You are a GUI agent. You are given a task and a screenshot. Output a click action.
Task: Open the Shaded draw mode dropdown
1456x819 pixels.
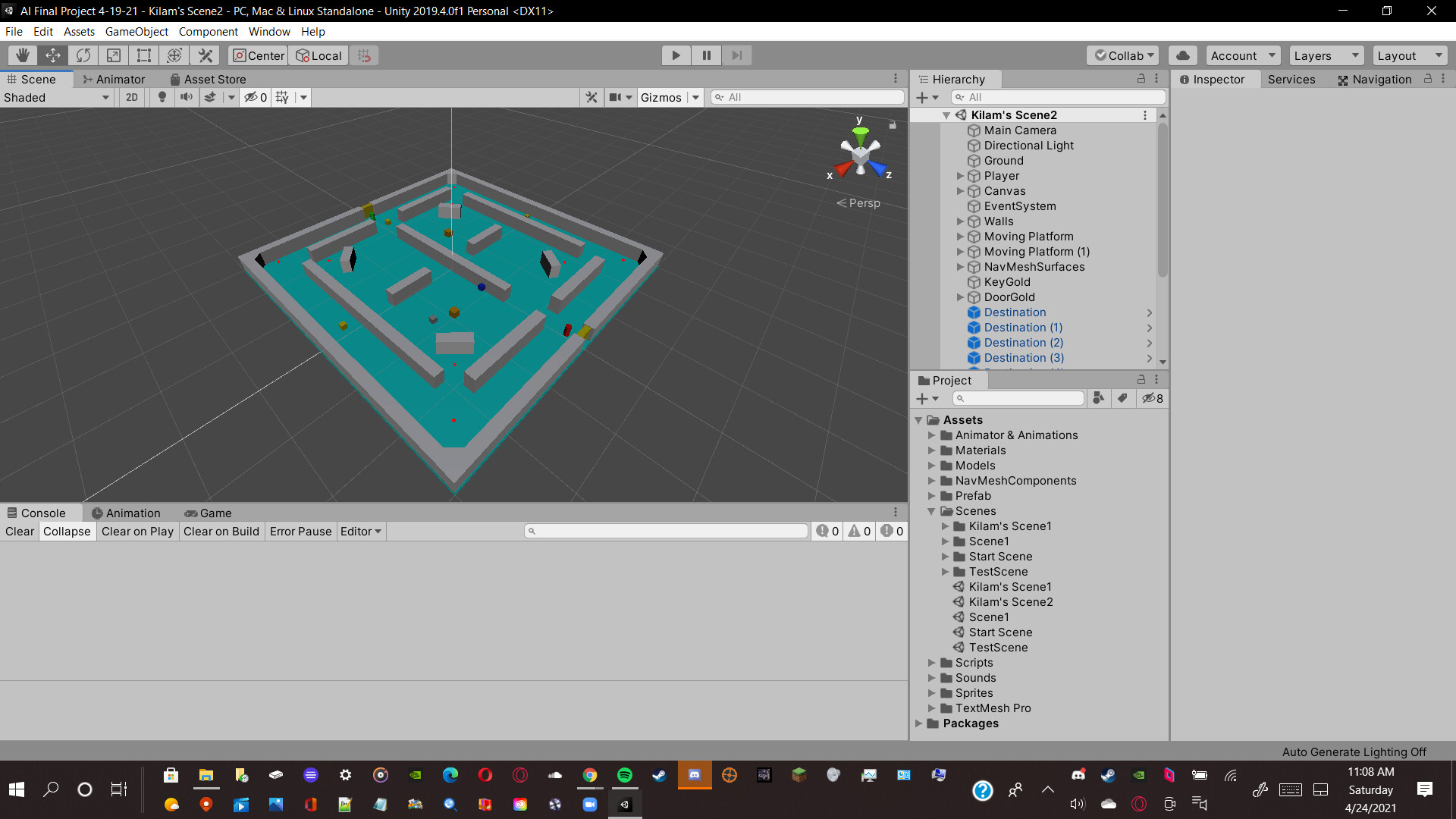tap(57, 97)
